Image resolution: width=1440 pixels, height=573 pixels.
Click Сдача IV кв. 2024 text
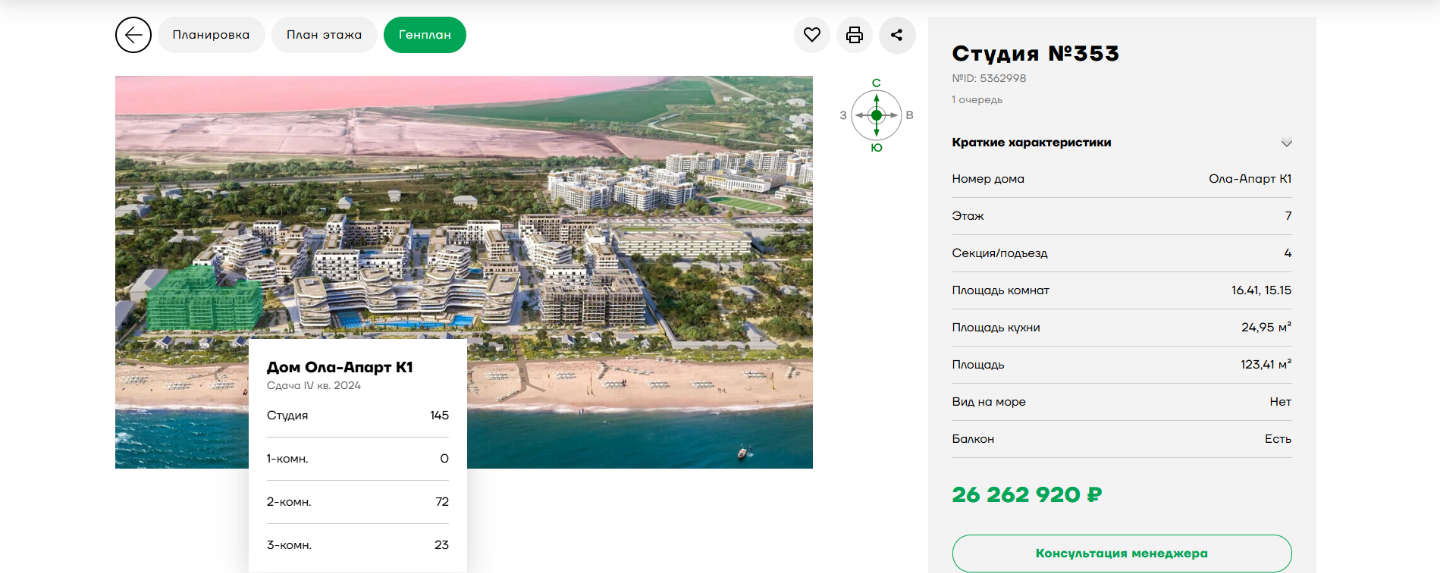(x=314, y=385)
